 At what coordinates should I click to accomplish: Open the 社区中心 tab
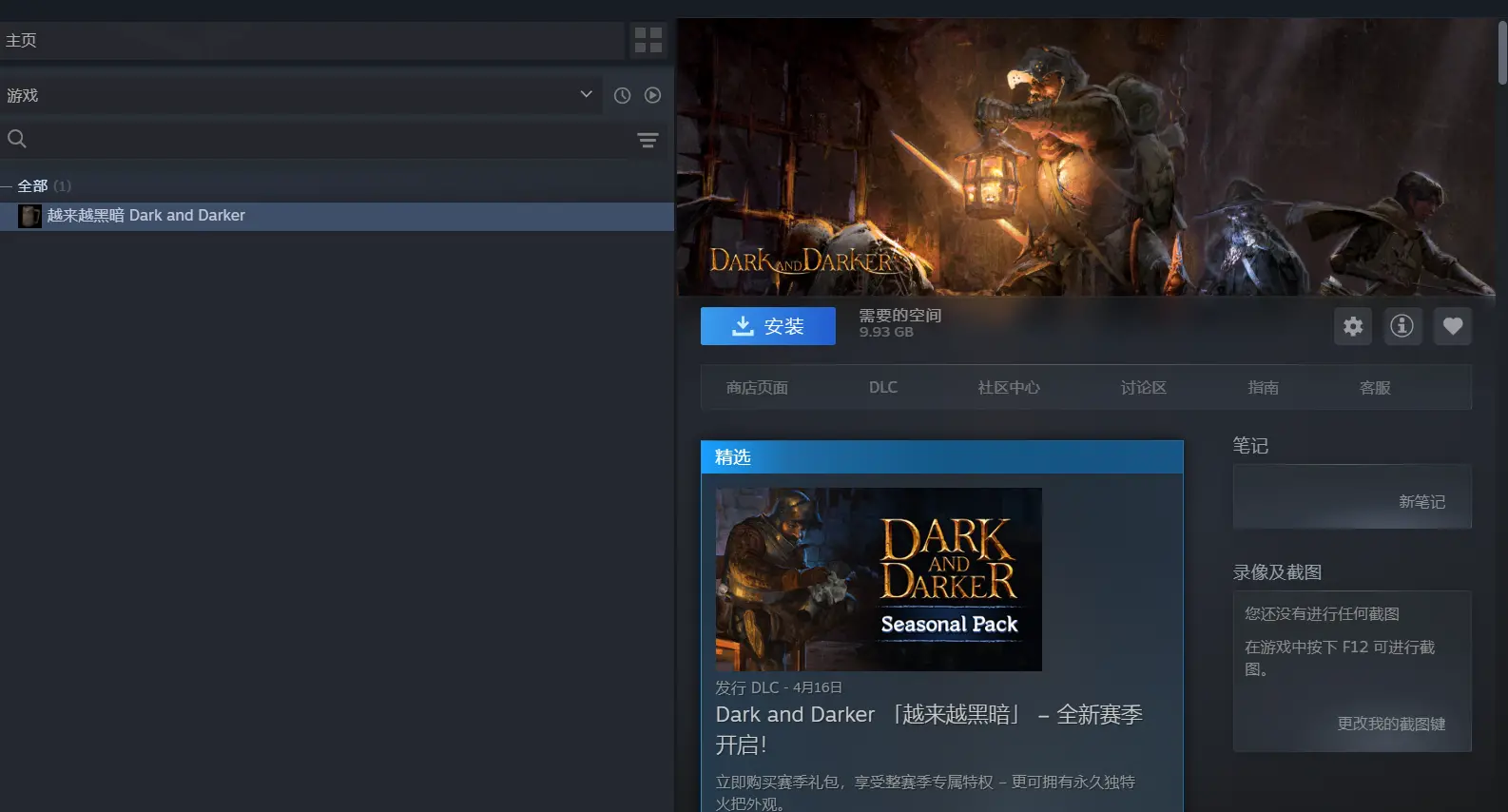[1009, 388]
